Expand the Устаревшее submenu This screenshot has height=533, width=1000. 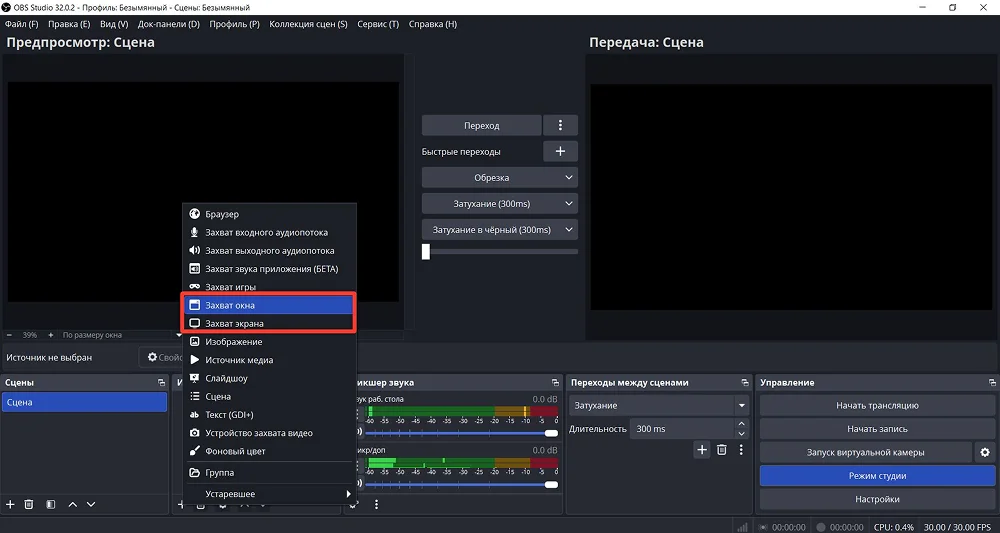270,494
